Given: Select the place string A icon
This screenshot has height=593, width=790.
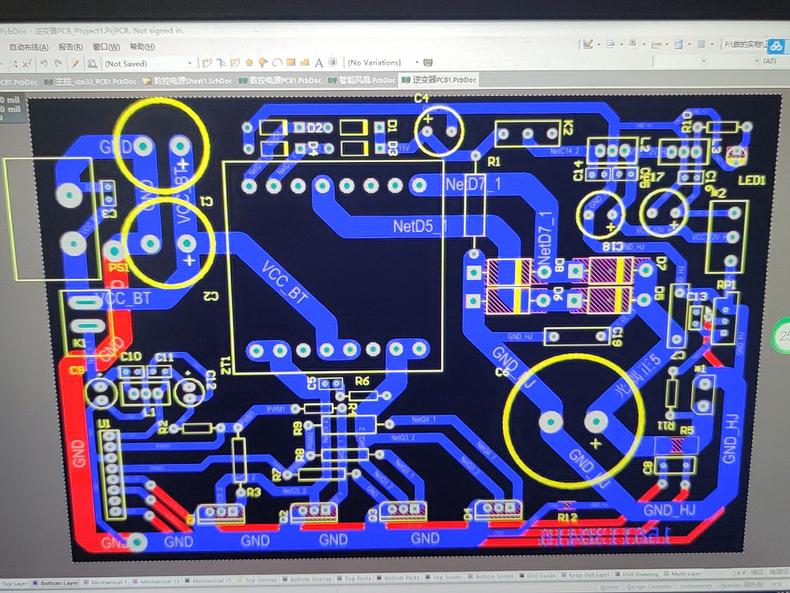Looking at the screenshot, I should point(318,63).
